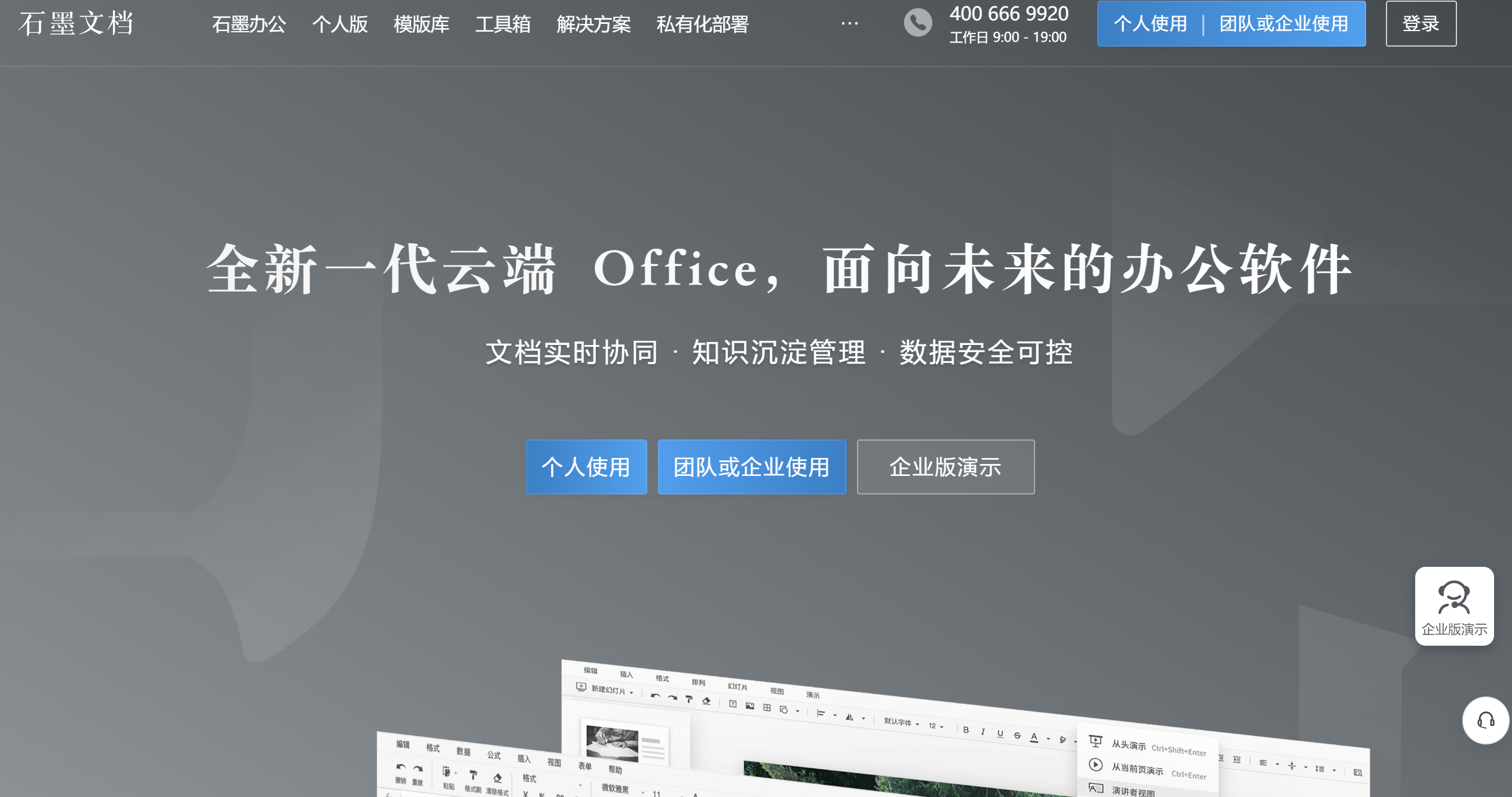
Task: Go to 模版库 in the navigation
Action: pos(421,25)
